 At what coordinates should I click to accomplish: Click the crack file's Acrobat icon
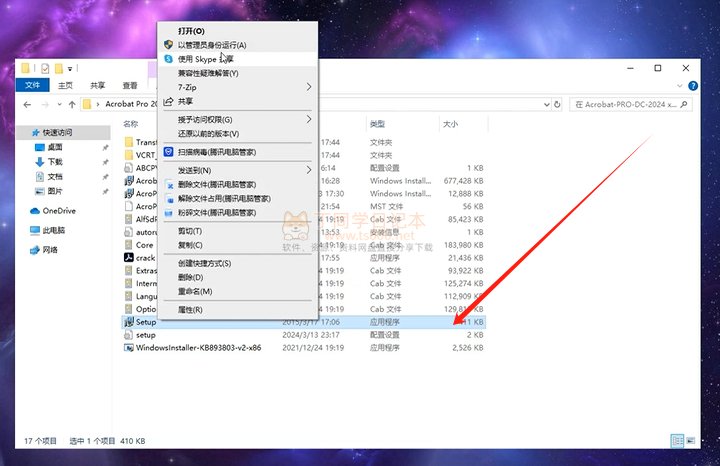click(x=129, y=258)
